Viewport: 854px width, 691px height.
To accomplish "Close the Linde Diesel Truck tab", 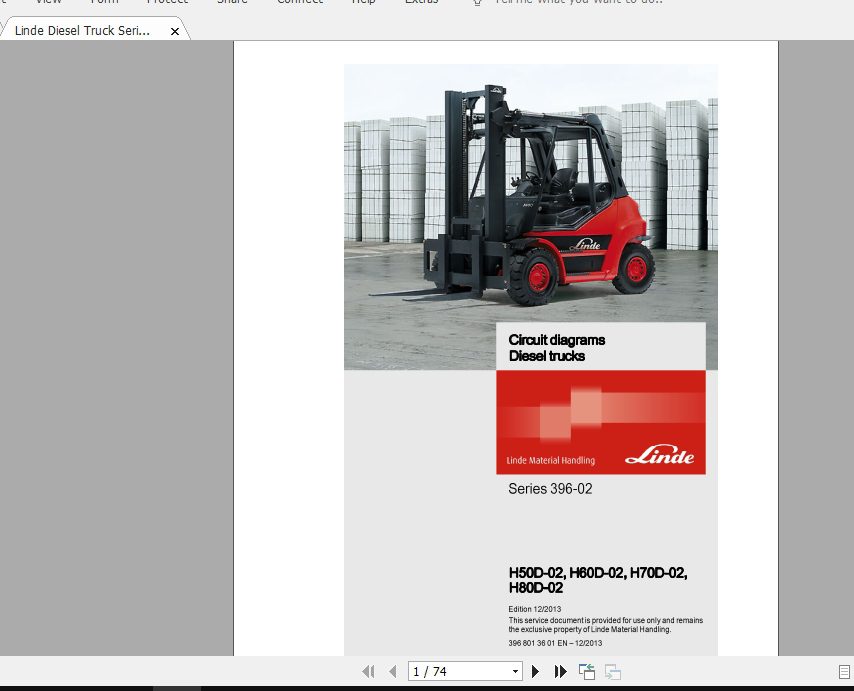I will coord(175,32).
